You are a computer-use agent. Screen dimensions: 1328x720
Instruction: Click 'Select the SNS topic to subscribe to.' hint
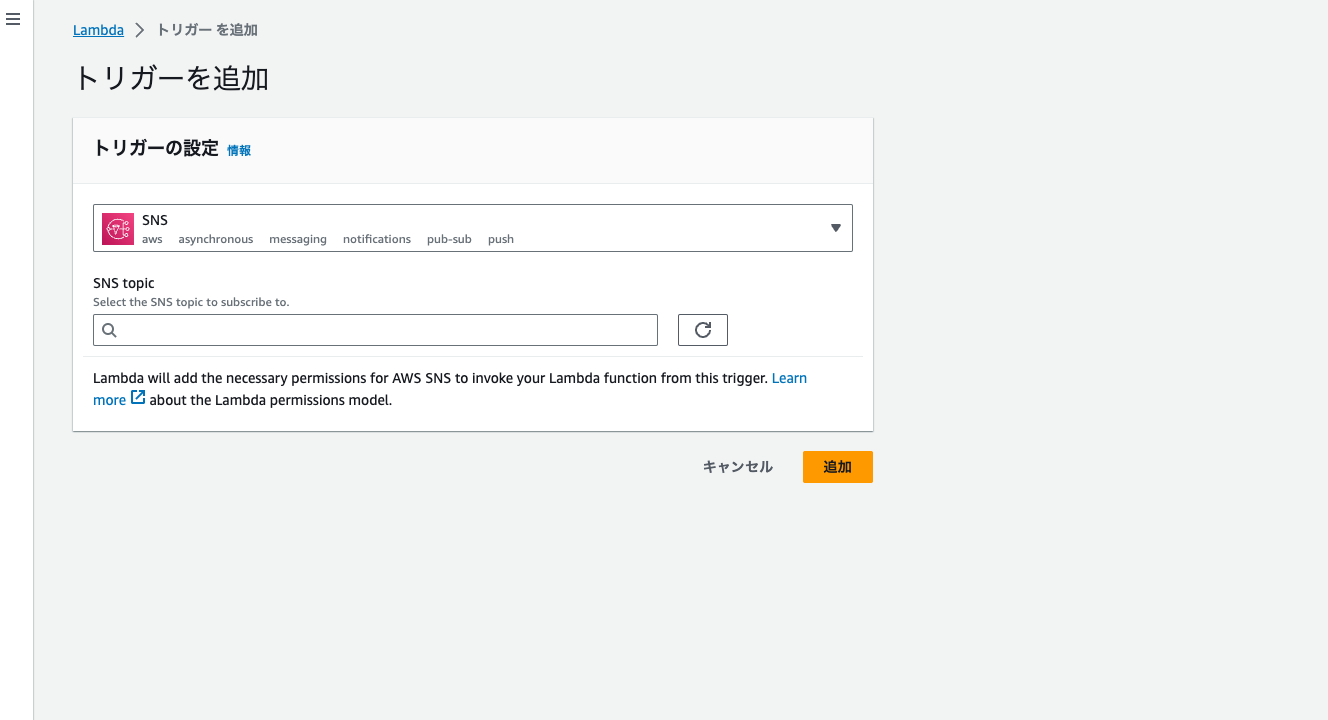point(191,302)
